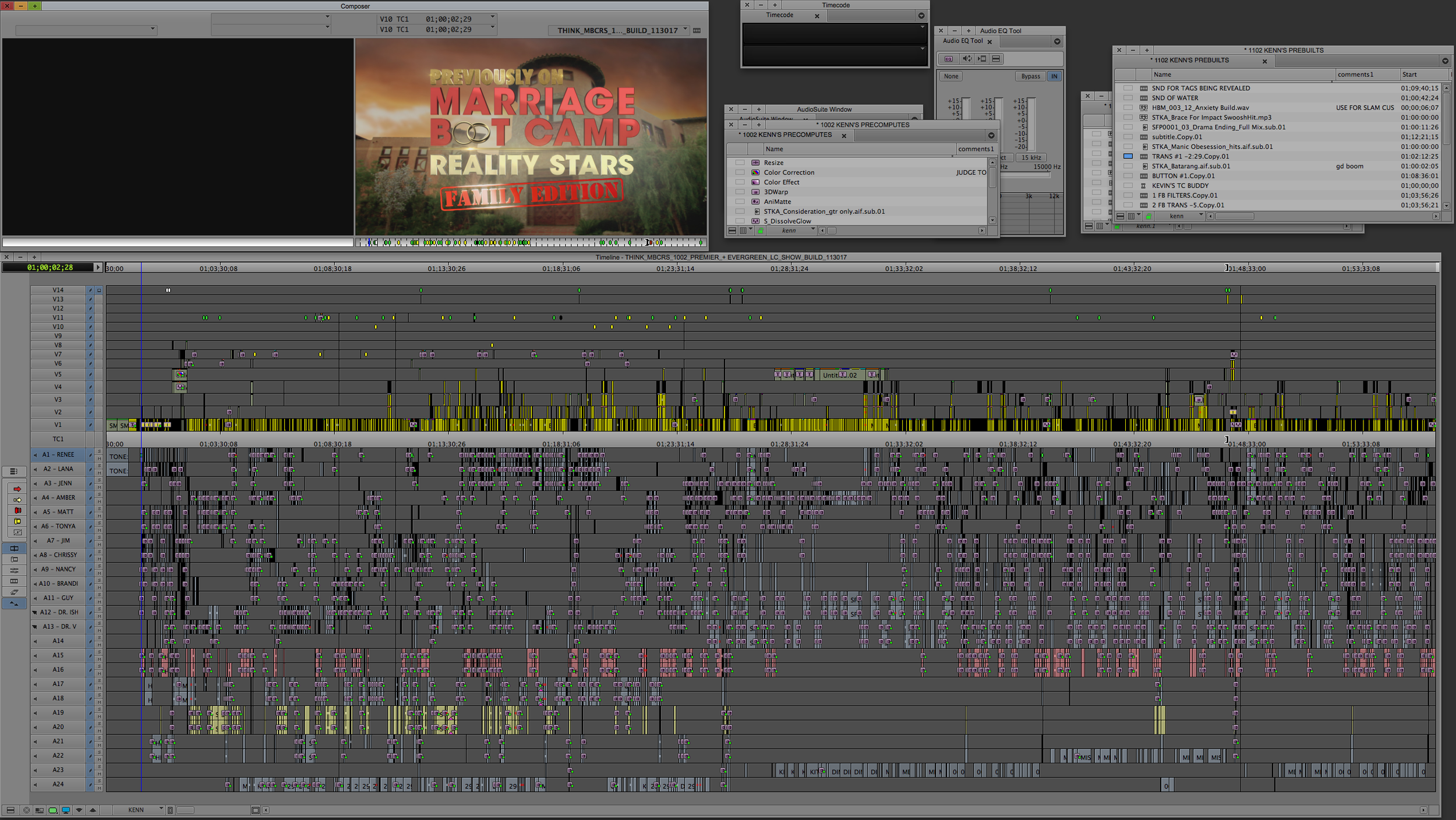Screen dimensions: 1456x820
Task: Open the Timecode window panel menu
Action: [x=921, y=16]
